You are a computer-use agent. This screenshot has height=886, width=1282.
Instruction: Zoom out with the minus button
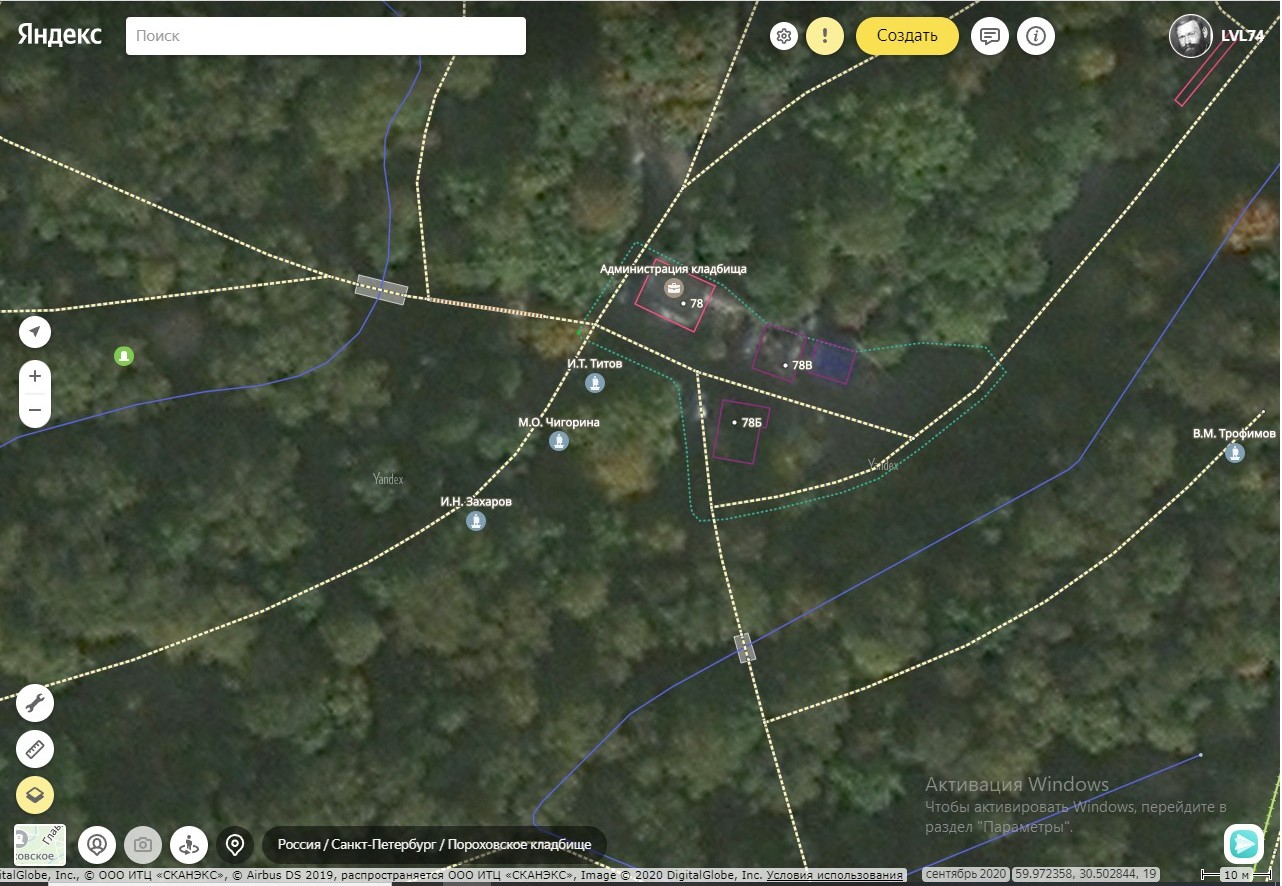pyautogui.click(x=35, y=410)
